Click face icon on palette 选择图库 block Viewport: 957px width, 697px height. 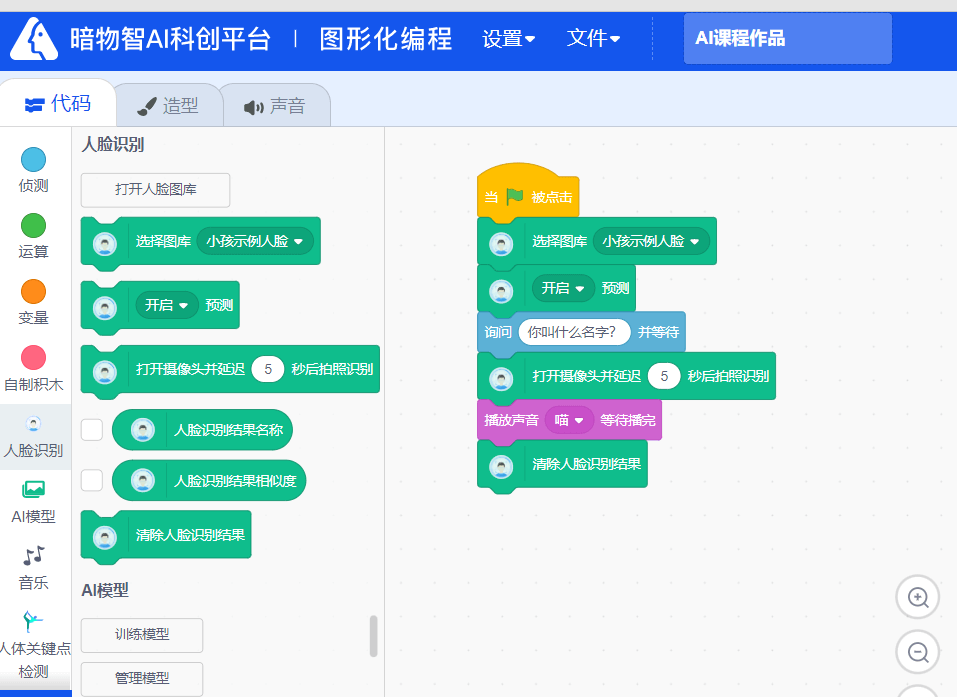105,244
